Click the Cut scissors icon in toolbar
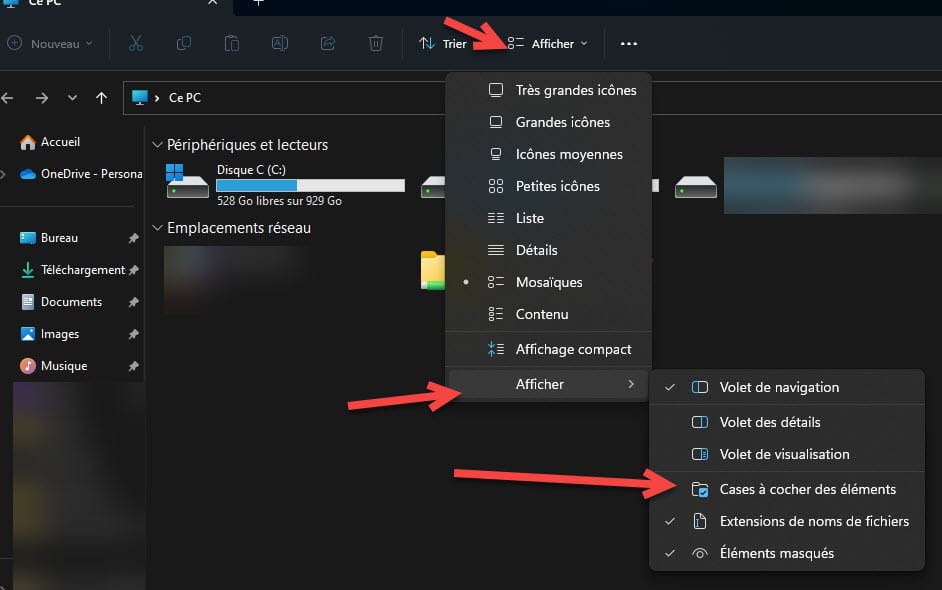The height and width of the screenshot is (590, 942). 136,43
